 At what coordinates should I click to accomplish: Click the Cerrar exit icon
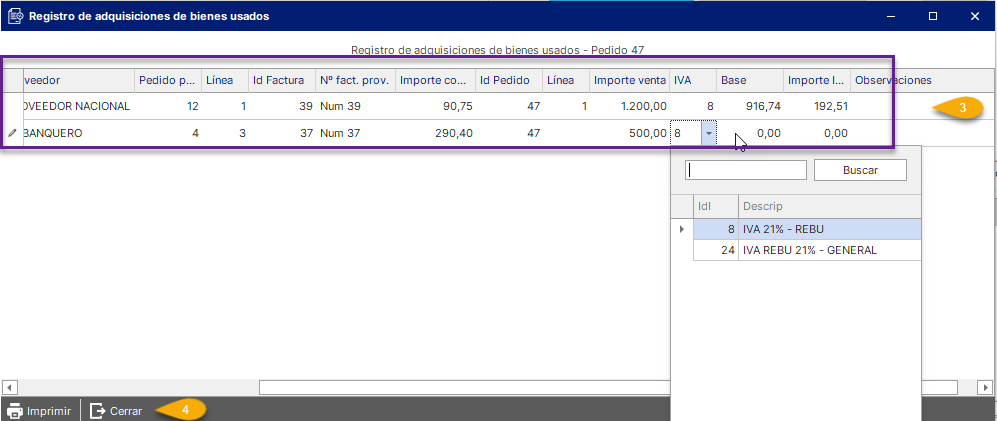tap(98, 411)
